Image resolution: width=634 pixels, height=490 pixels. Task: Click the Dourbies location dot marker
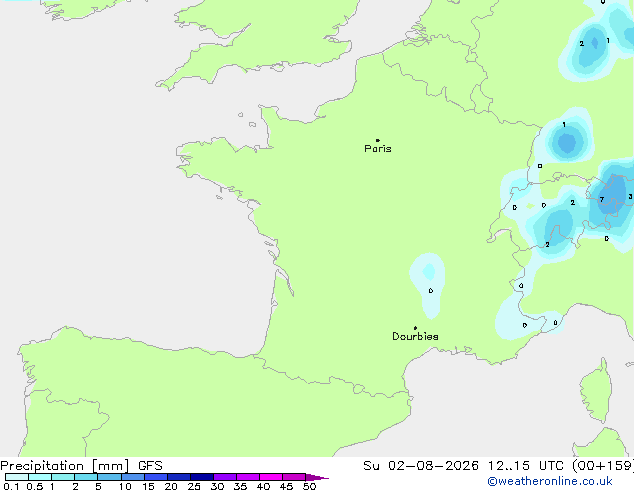click(x=415, y=328)
